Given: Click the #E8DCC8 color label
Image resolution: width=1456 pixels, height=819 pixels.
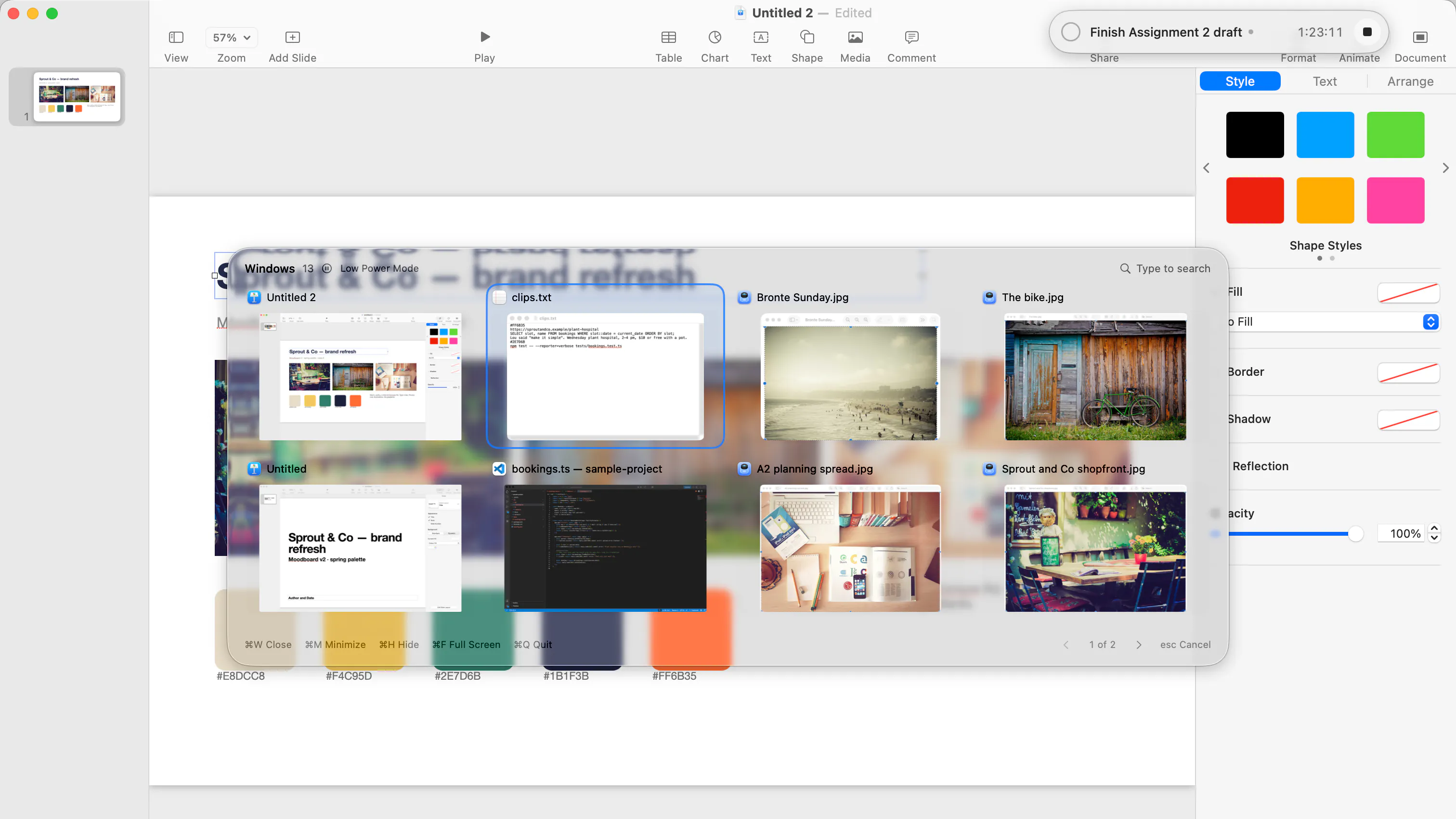Looking at the screenshot, I should (240, 676).
